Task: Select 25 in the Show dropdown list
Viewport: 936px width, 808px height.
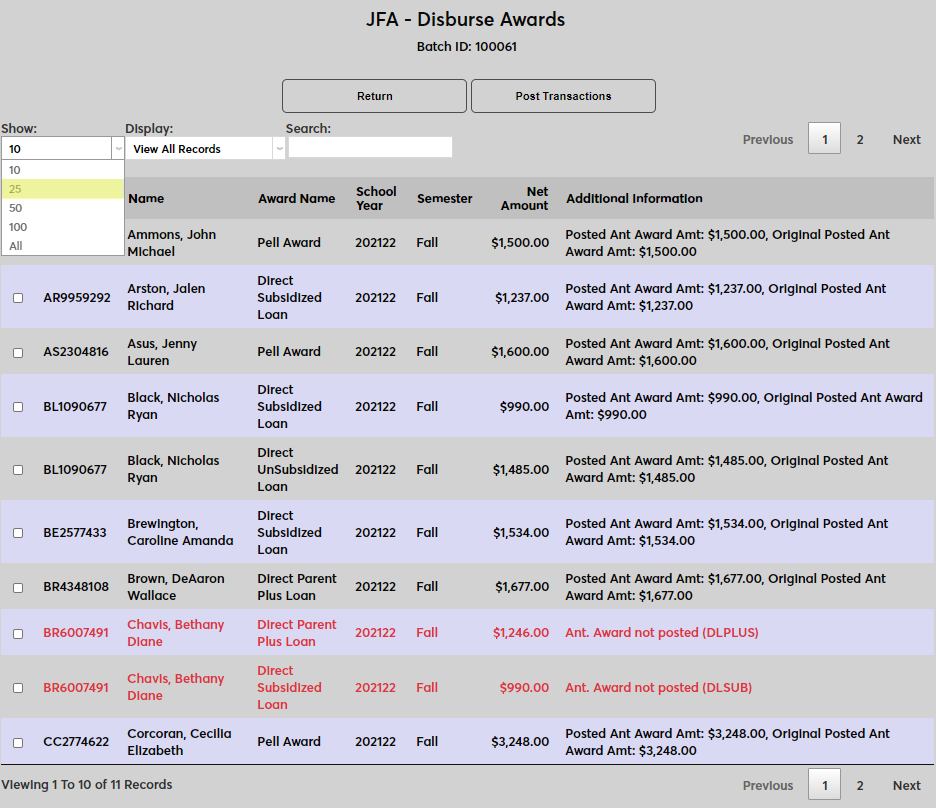Action: click(x=62, y=189)
